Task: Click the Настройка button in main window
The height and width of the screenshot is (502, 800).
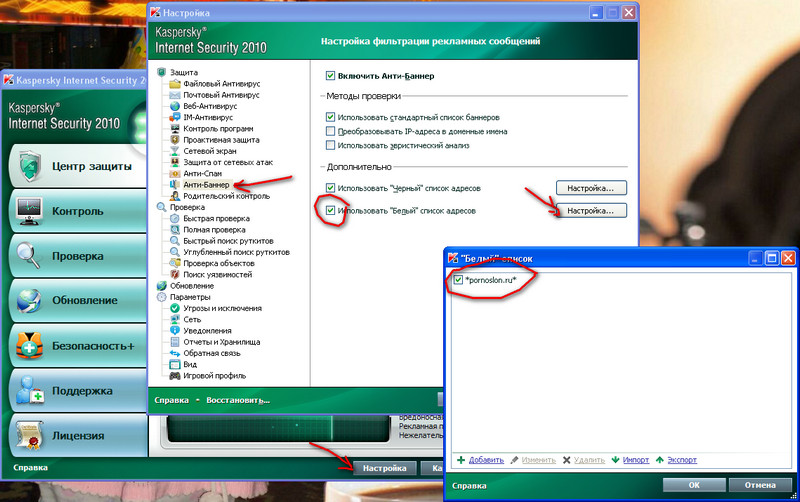Action: point(385,468)
